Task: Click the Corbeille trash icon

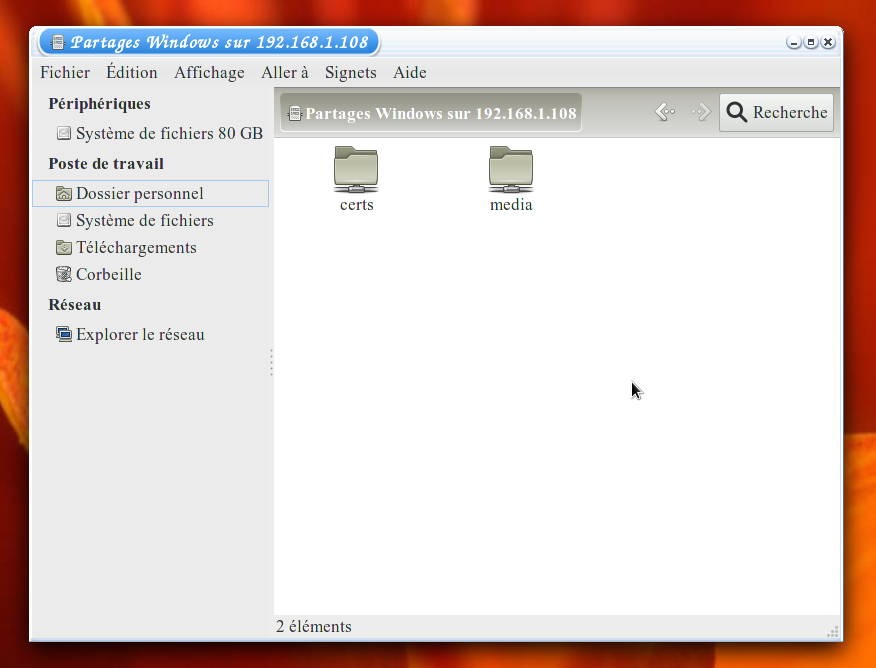Action: [64, 274]
